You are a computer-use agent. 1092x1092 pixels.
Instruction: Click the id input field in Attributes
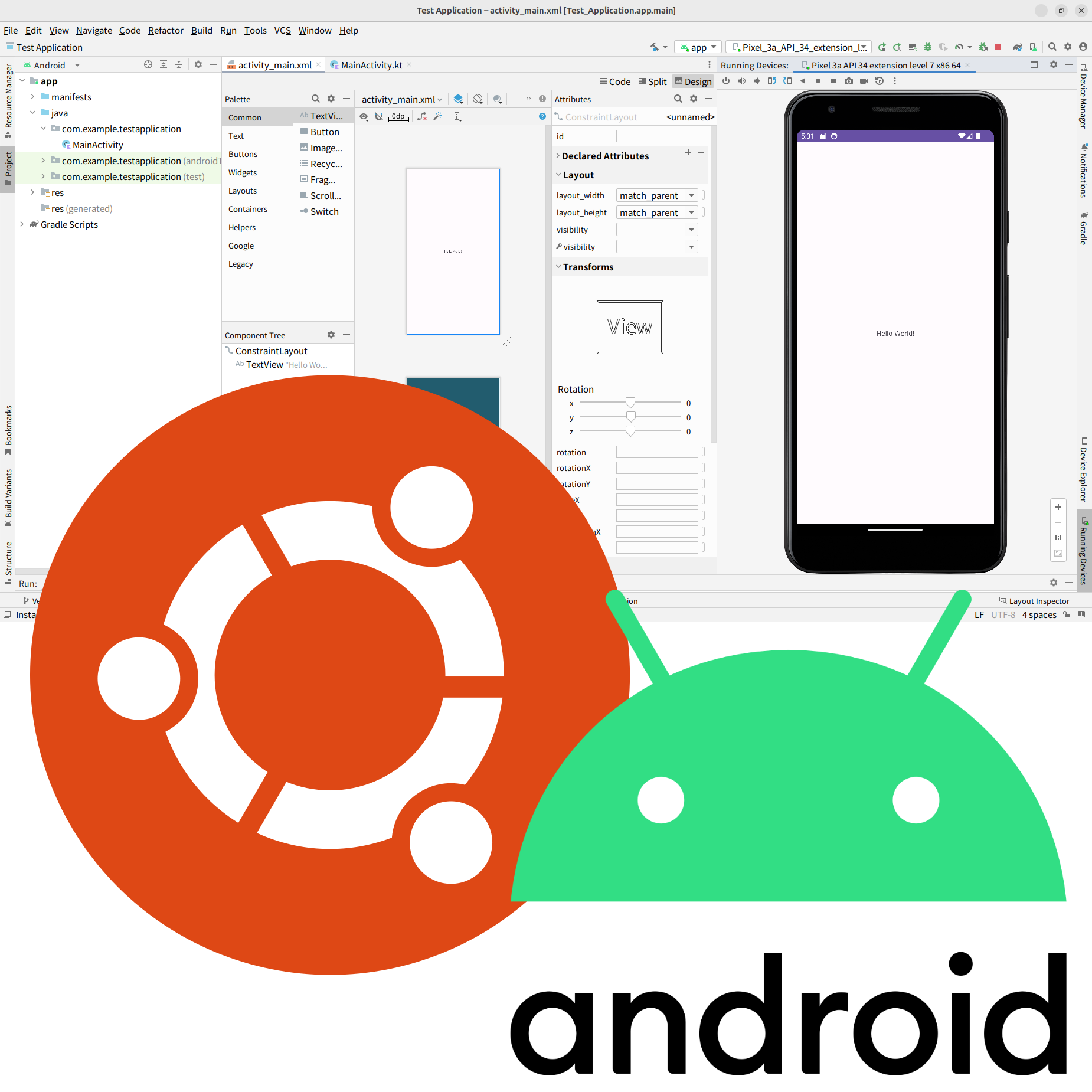pos(656,136)
